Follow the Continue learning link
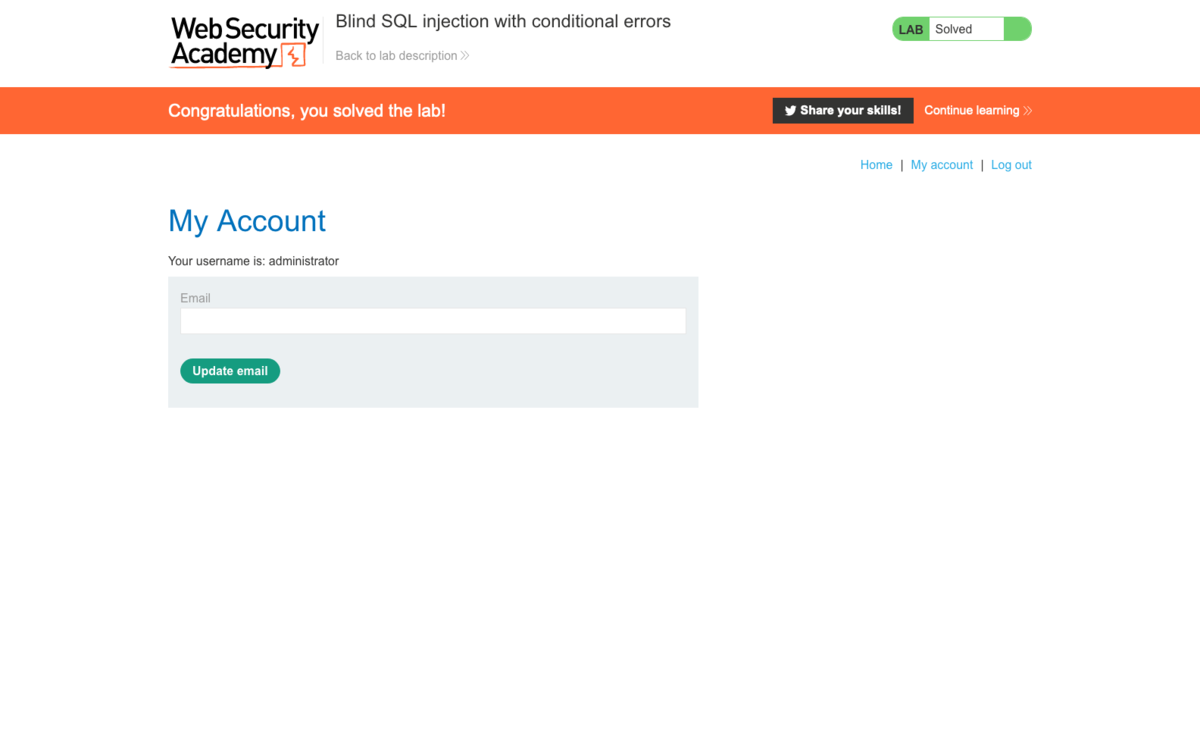Viewport: 1200px width, 745px height. [x=978, y=111]
